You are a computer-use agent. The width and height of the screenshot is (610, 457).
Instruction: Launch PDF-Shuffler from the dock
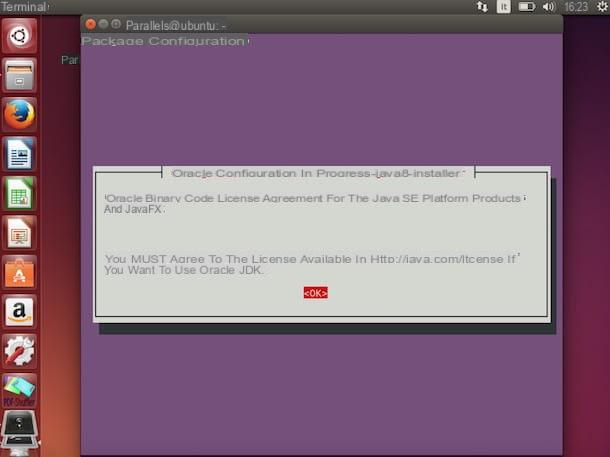pos(19,391)
